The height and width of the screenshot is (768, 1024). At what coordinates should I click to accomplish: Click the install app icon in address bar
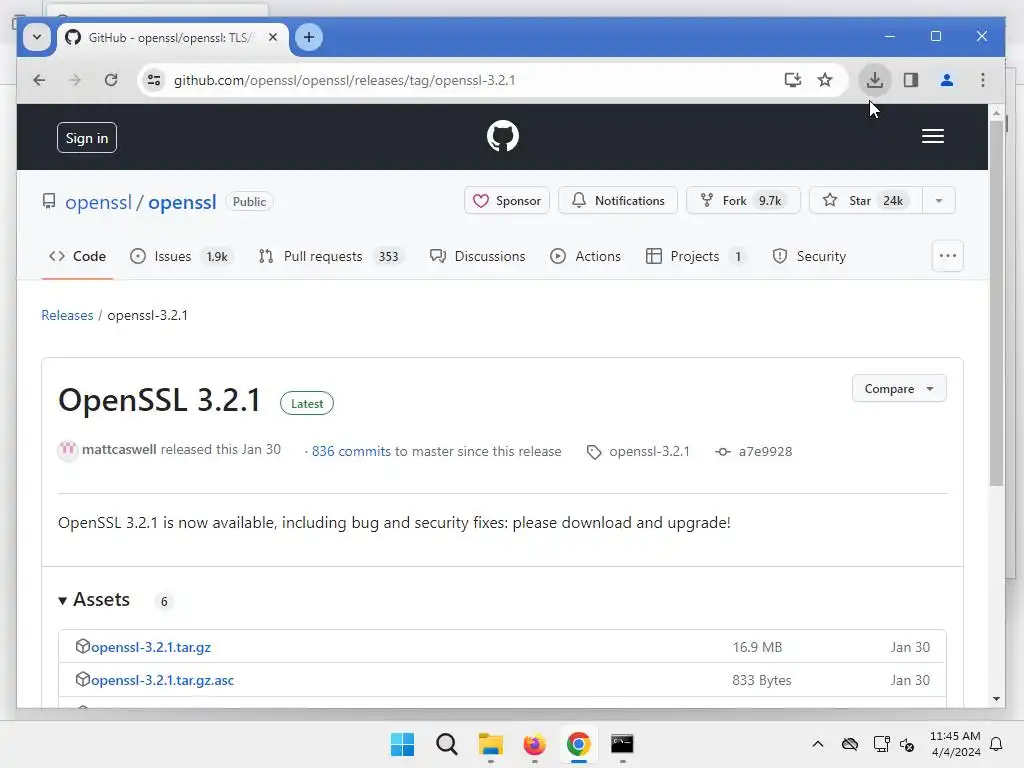(x=792, y=80)
